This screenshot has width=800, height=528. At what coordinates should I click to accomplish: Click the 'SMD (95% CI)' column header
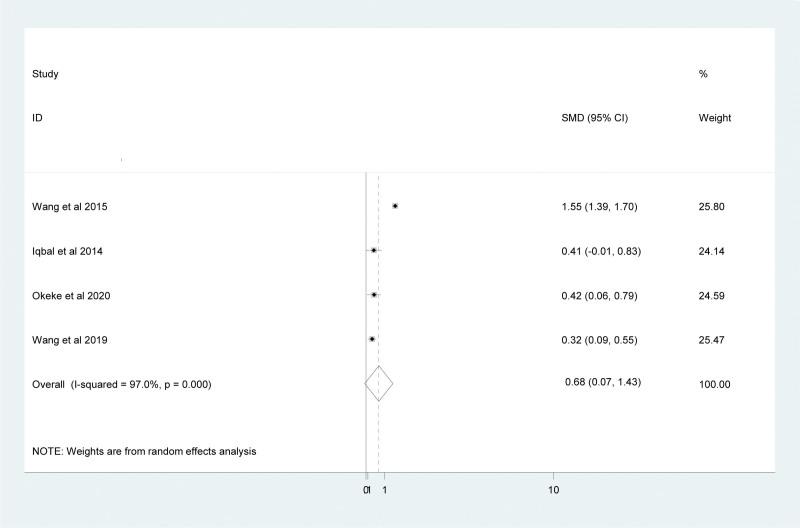596,118
